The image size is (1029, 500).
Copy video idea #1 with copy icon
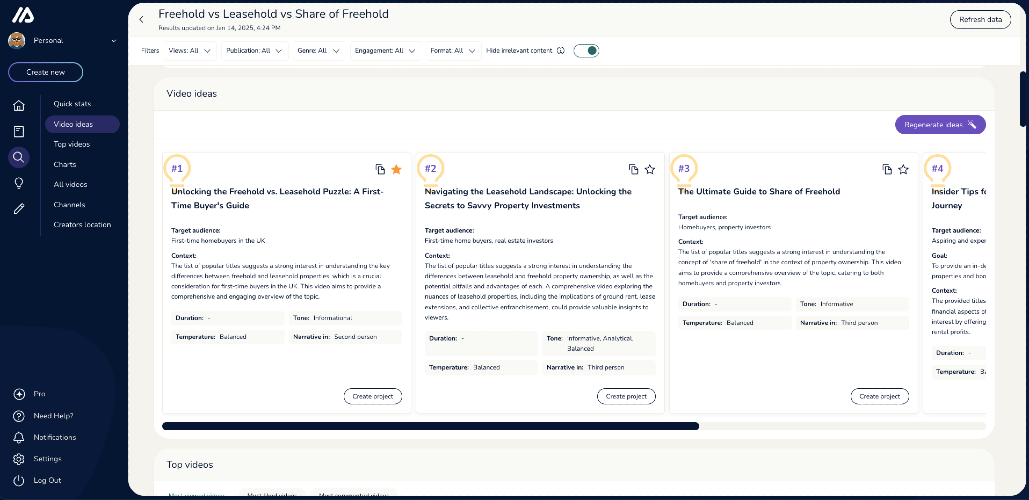point(380,169)
